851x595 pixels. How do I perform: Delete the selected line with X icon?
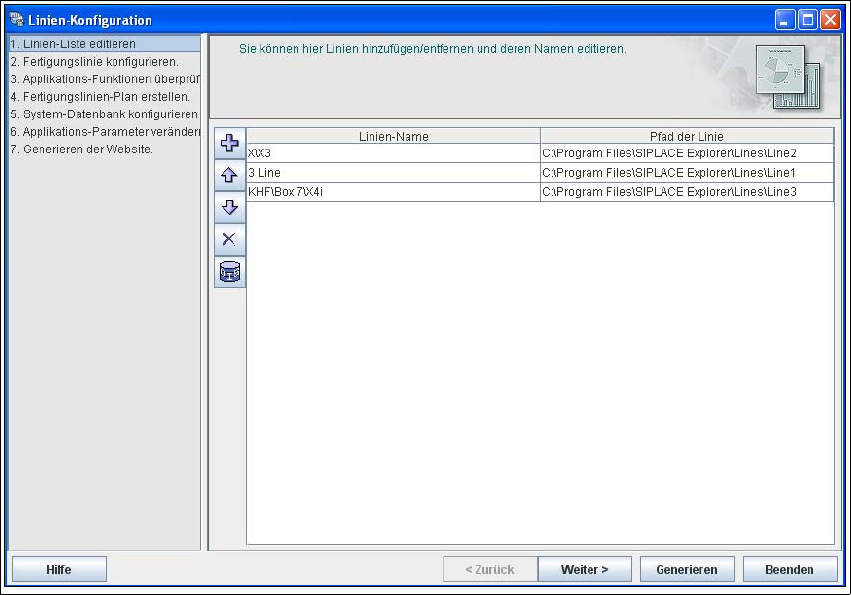(230, 239)
